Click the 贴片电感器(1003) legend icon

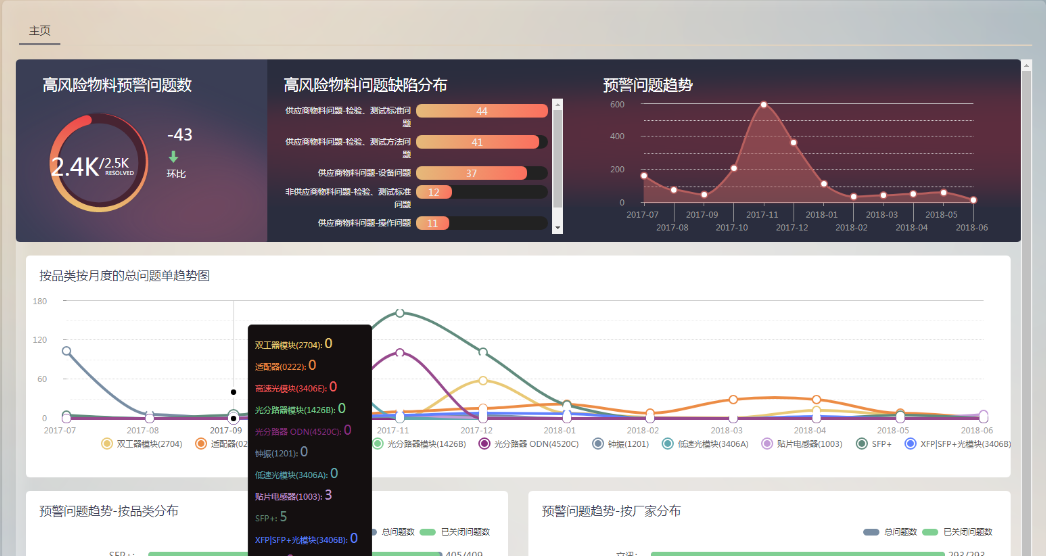coord(767,444)
